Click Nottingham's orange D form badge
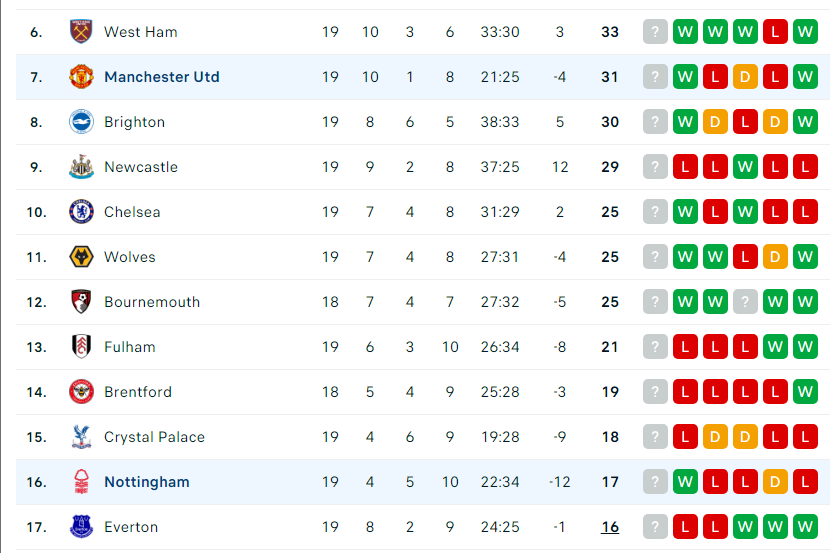Viewport: 832px width, 553px height. pyautogui.click(x=775, y=482)
